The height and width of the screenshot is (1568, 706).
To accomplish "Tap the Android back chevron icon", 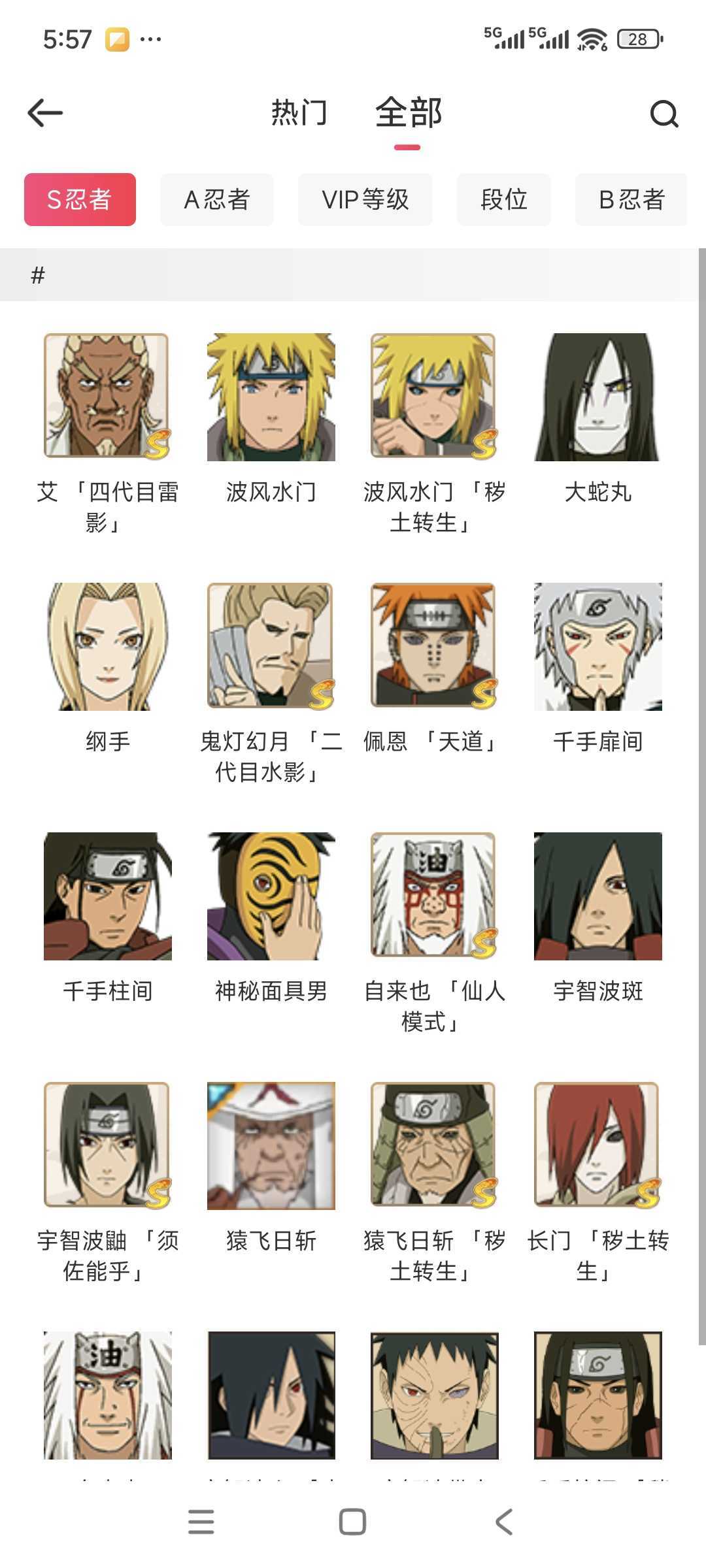I will click(x=504, y=1522).
